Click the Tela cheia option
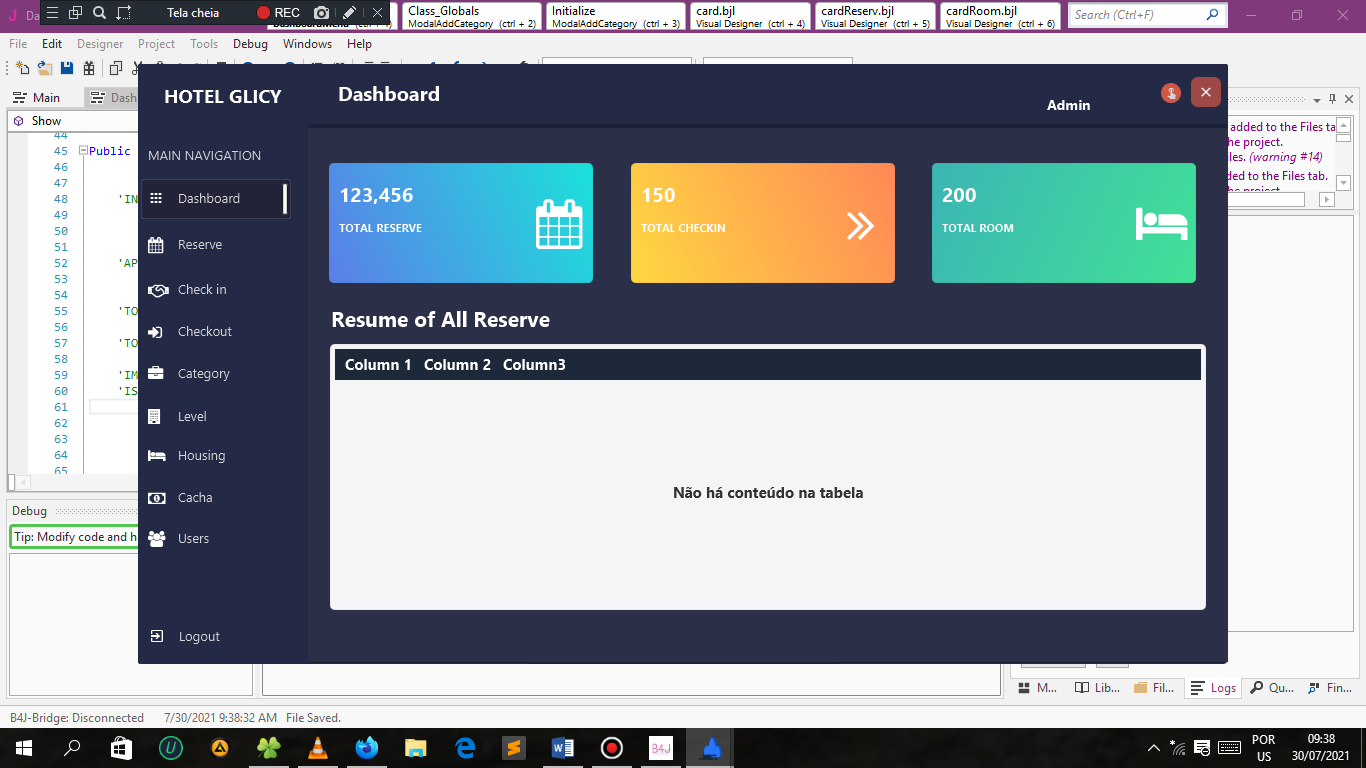This screenshot has width=1366, height=768. (192, 13)
